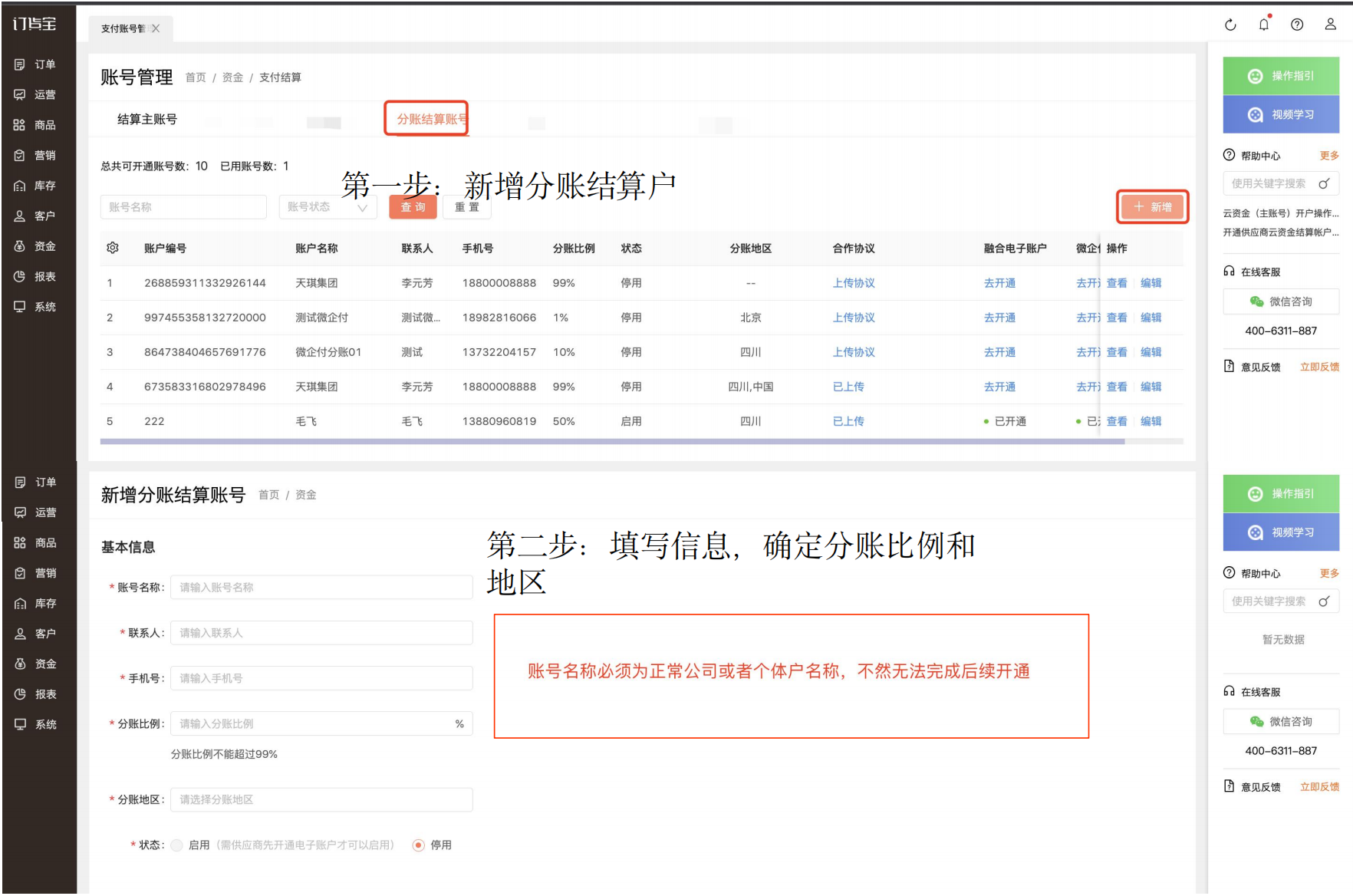Select the 启用 radio button

tap(177, 845)
